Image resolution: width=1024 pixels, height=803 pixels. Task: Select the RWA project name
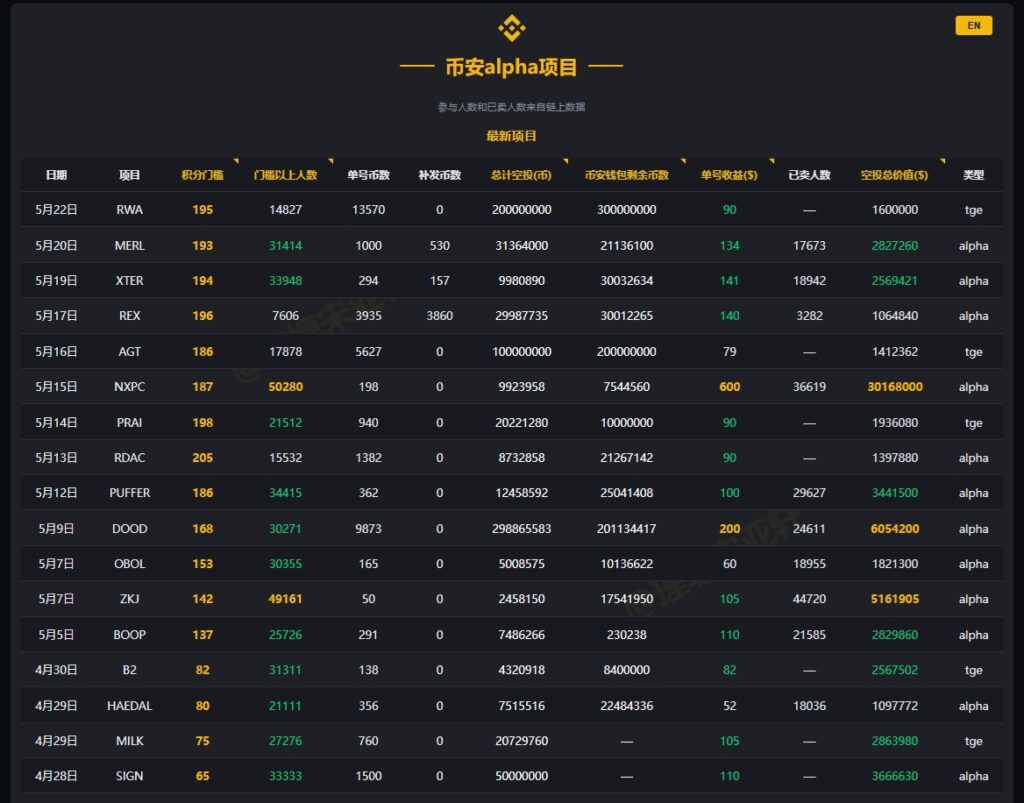coord(129,210)
